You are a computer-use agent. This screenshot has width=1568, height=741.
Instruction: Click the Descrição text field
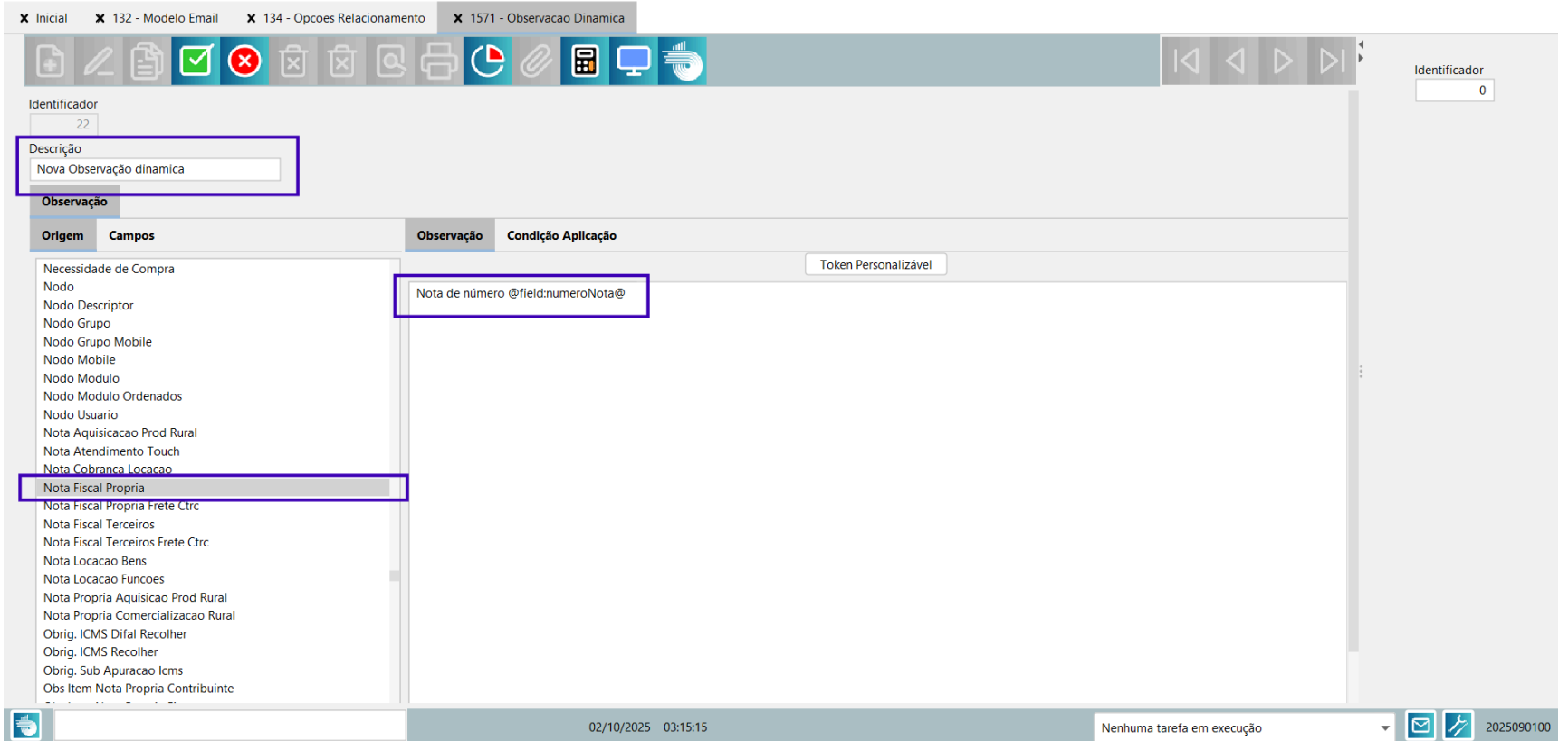tap(155, 169)
